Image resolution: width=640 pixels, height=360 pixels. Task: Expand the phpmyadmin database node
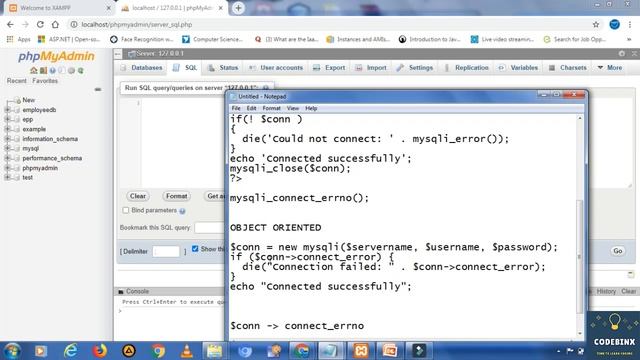click(7, 168)
